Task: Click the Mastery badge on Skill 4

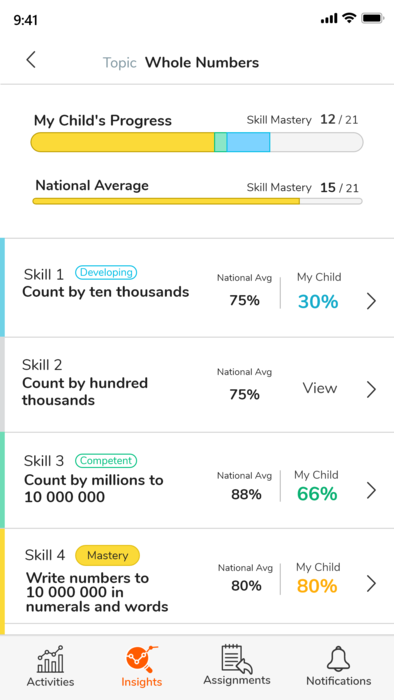Action: [x=108, y=555]
